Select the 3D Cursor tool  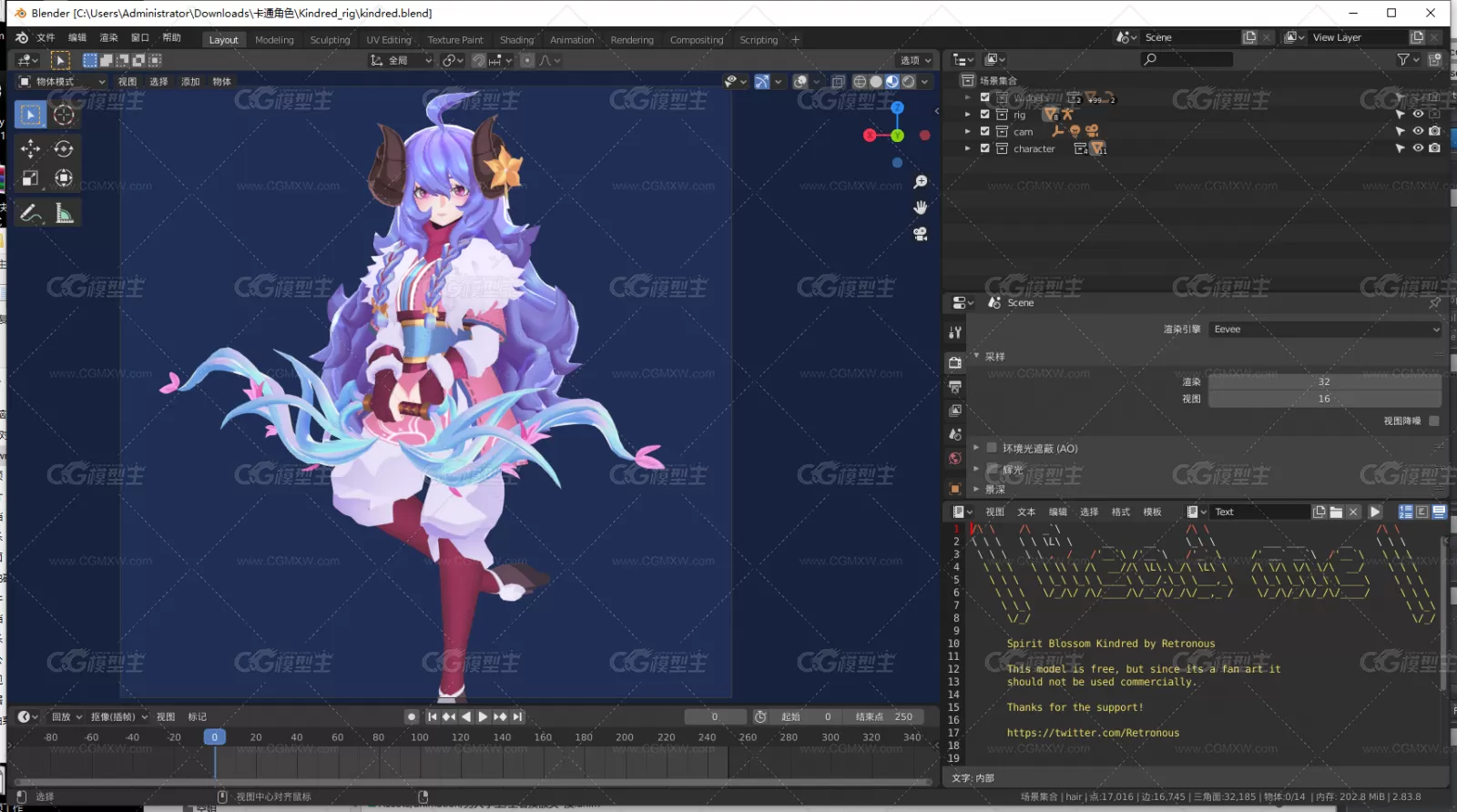(64, 115)
